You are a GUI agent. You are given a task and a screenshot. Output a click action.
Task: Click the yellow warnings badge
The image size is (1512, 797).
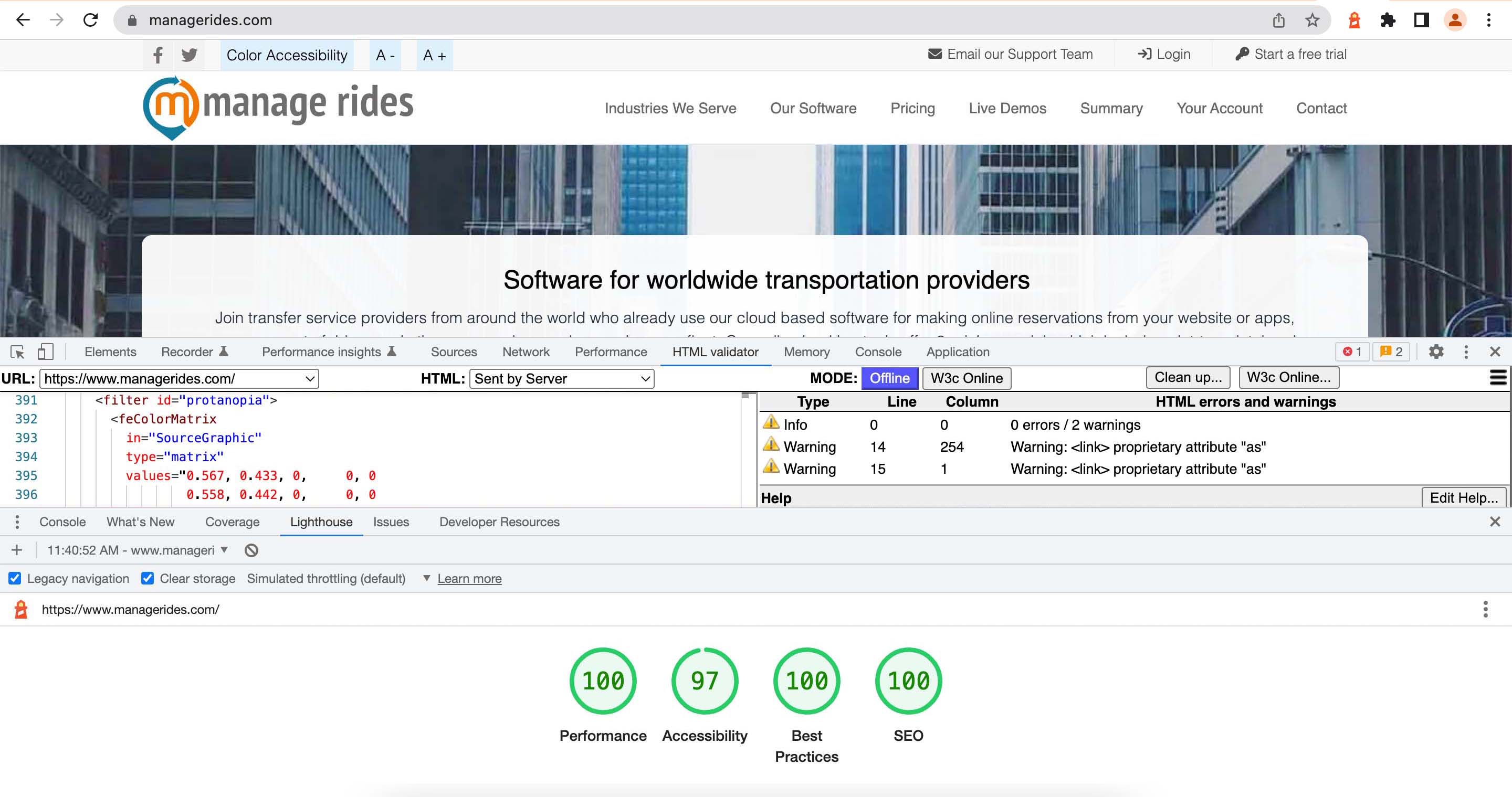tap(1392, 352)
